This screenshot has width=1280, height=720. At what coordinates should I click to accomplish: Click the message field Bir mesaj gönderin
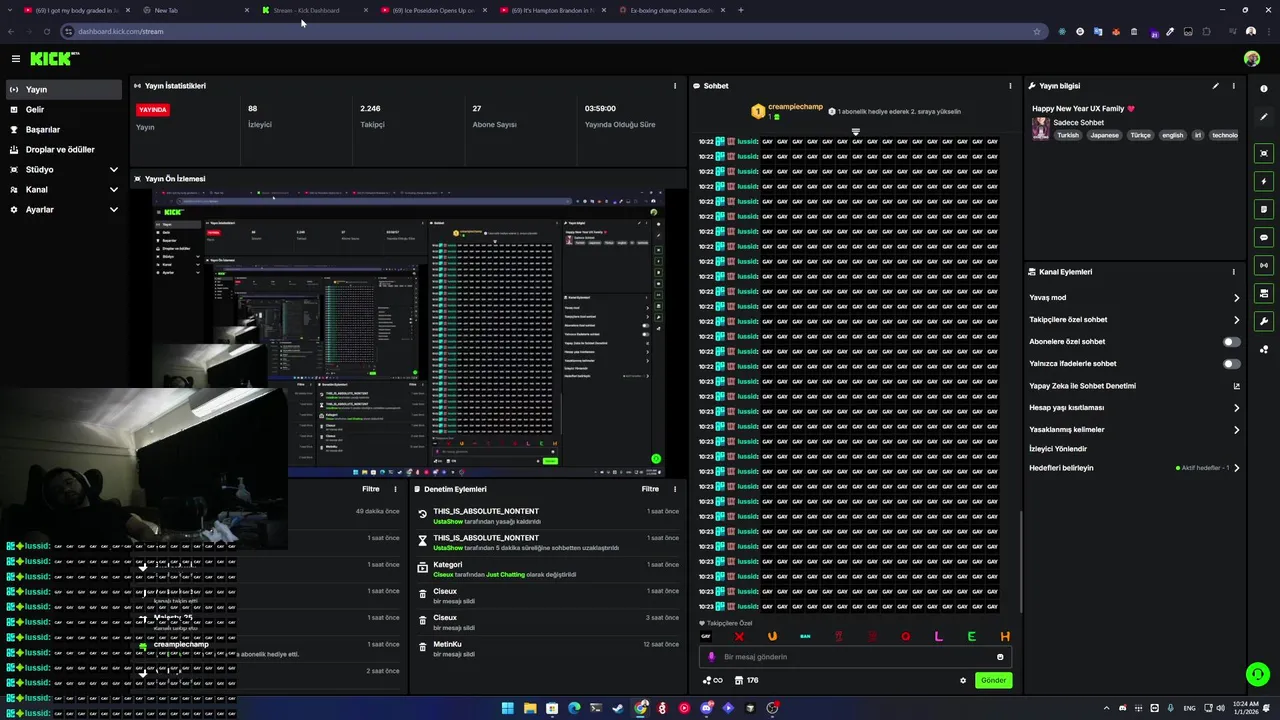click(x=855, y=657)
